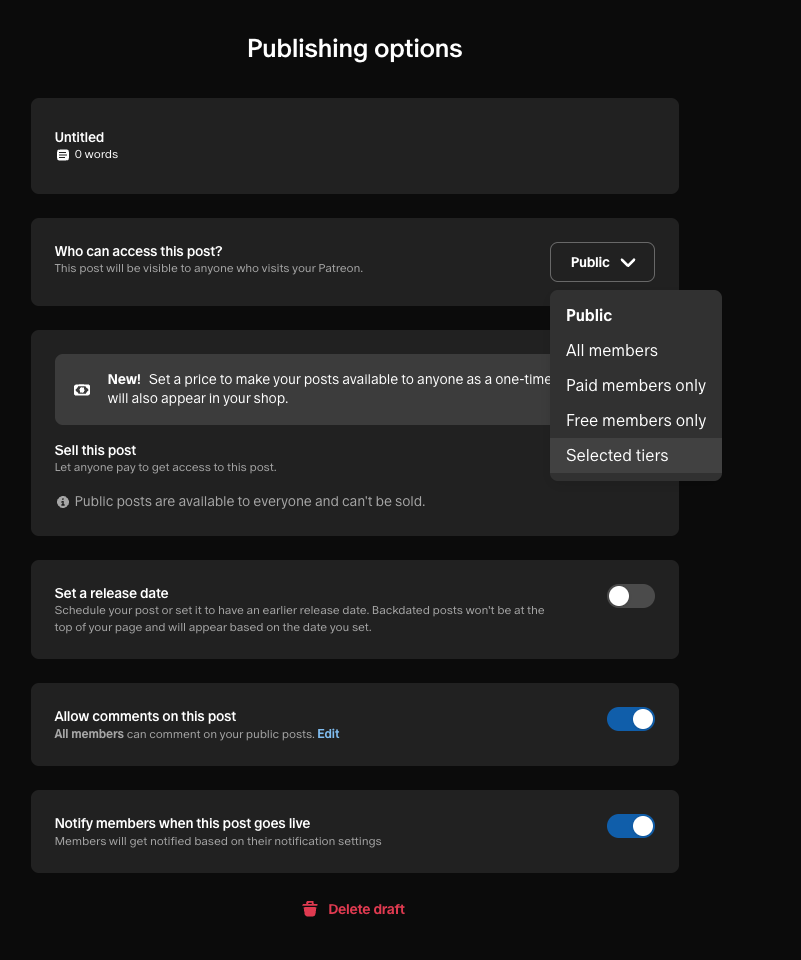The image size is (801, 960).
Task: Click the money icon in New banner
Action: 82,389
